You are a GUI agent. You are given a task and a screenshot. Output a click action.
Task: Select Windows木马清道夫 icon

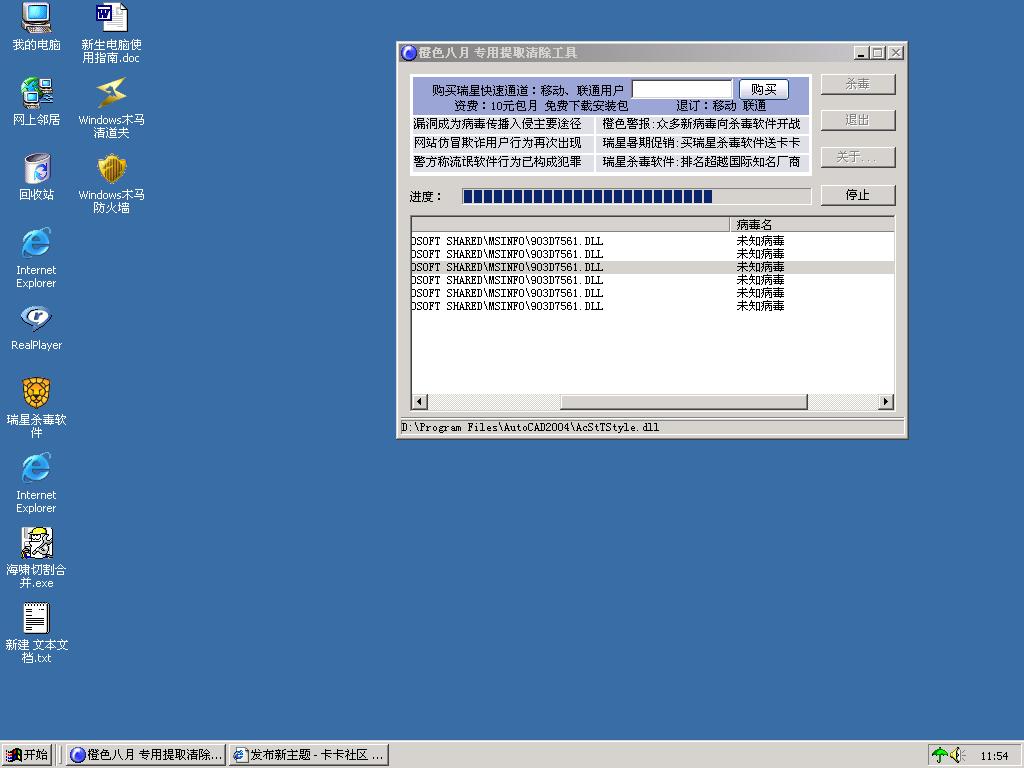coord(111,93)
